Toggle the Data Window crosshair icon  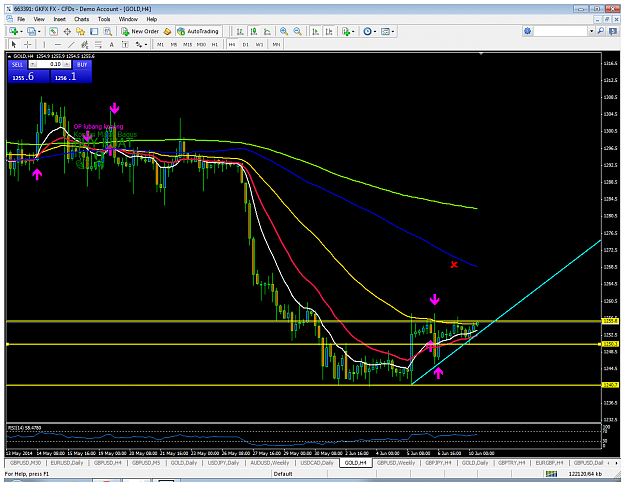(67, 31)
